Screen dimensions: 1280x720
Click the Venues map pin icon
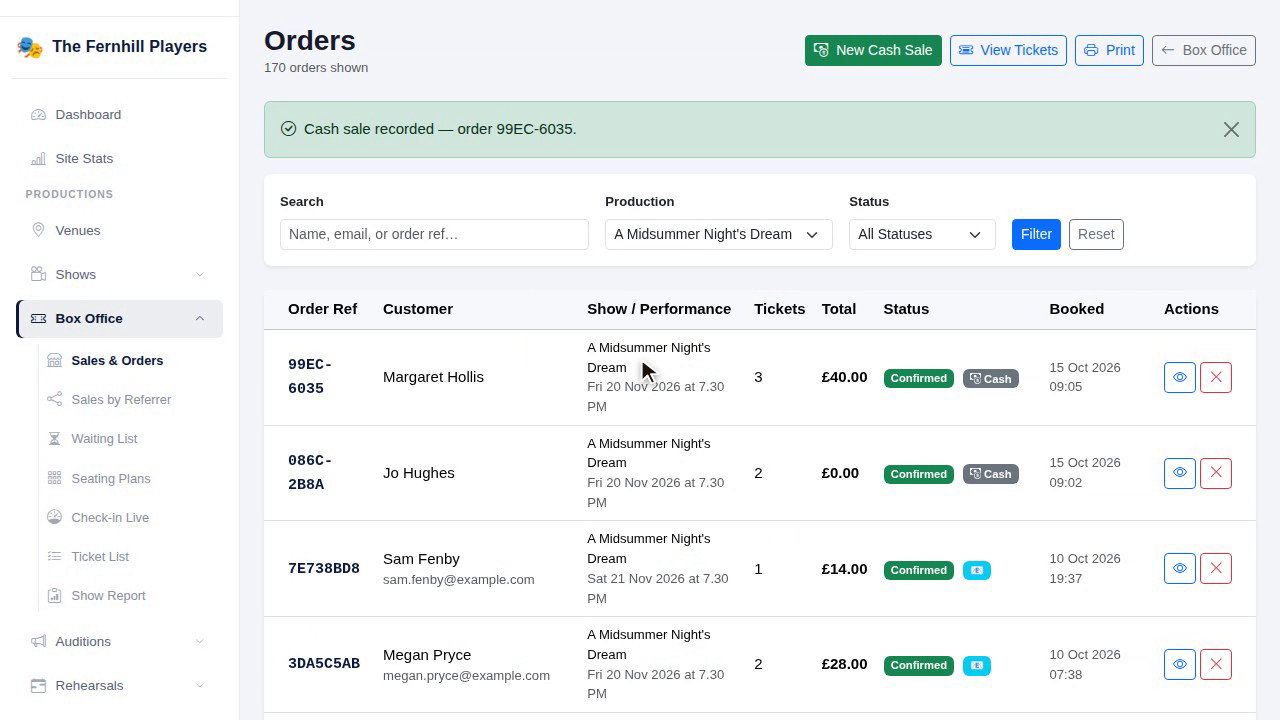pyautogui.click(x=38, y=231)
